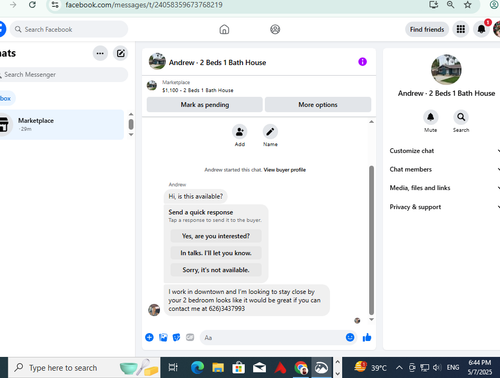Click the Find friends button

tap(427, 29)
